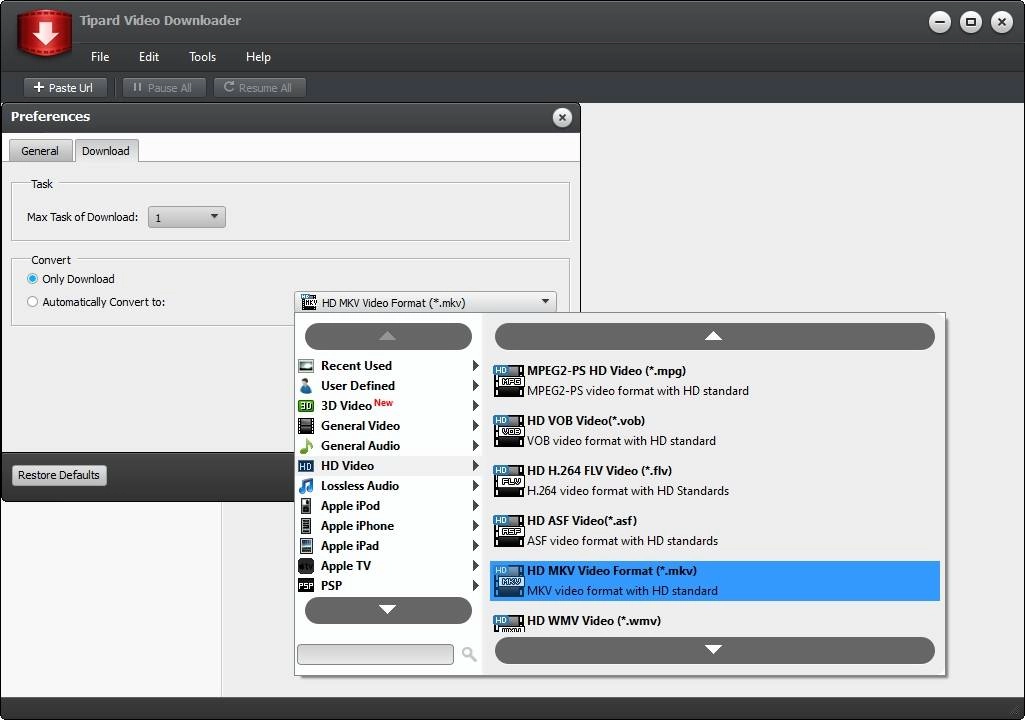Select the Automatically Convert to option
1025x720 pixels.
coord(32,302)
